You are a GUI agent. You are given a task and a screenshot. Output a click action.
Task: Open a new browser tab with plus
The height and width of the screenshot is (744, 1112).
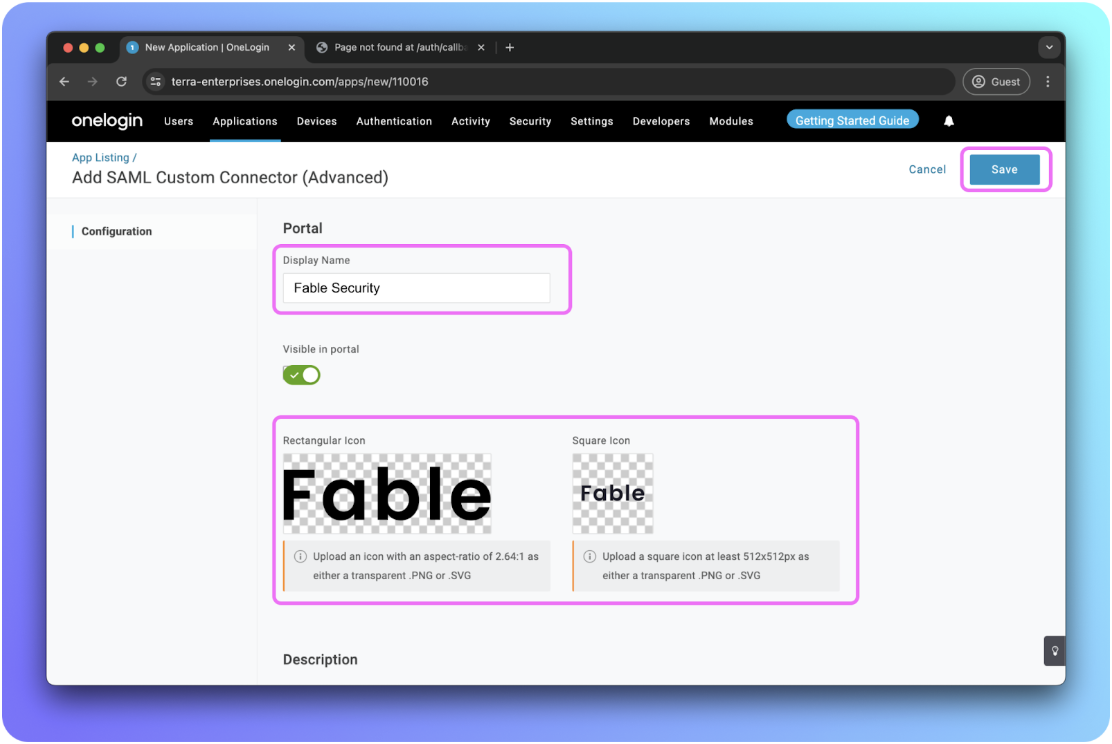pyautogui.click(x=510, y=48)
